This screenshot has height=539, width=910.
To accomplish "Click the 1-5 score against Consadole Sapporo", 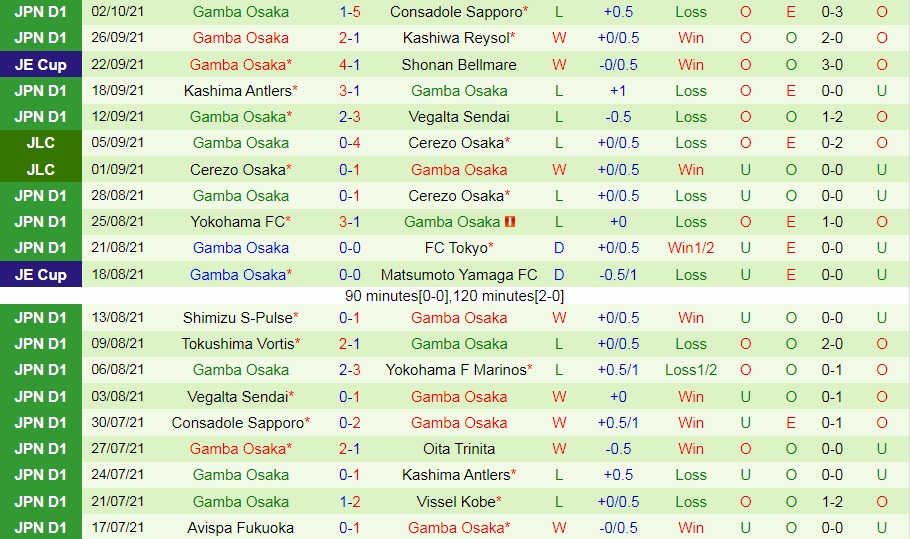I will coord(349,12).
